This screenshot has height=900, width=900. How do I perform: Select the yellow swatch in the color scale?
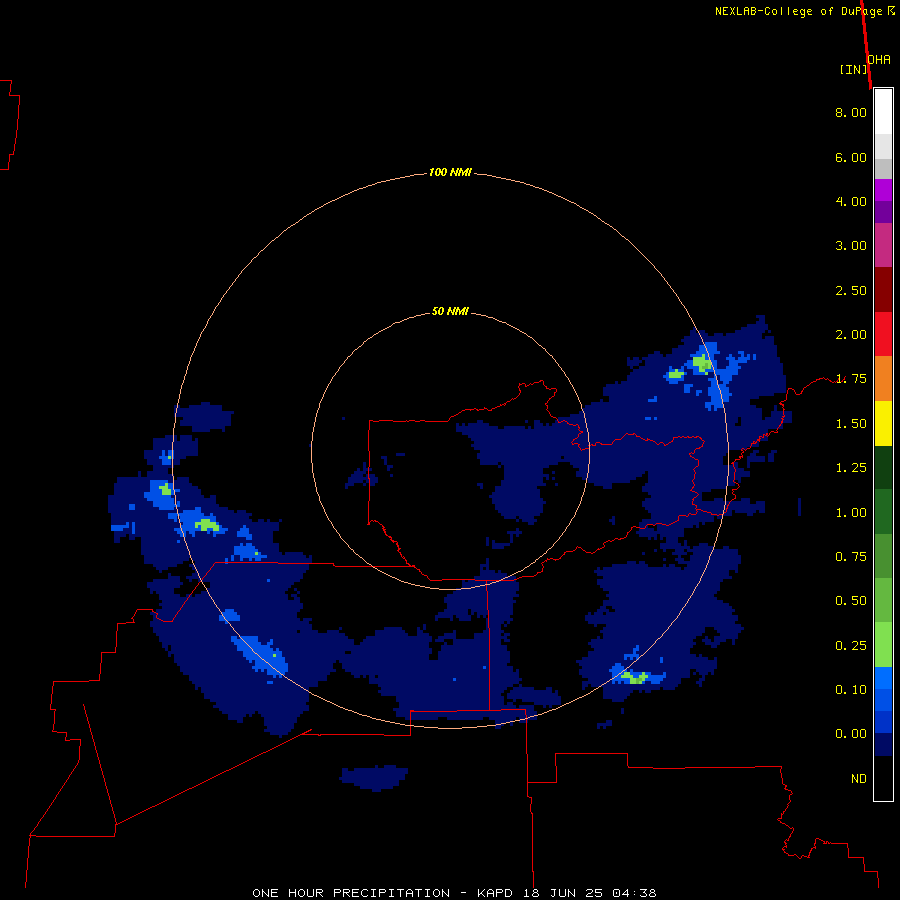(883, 423)
